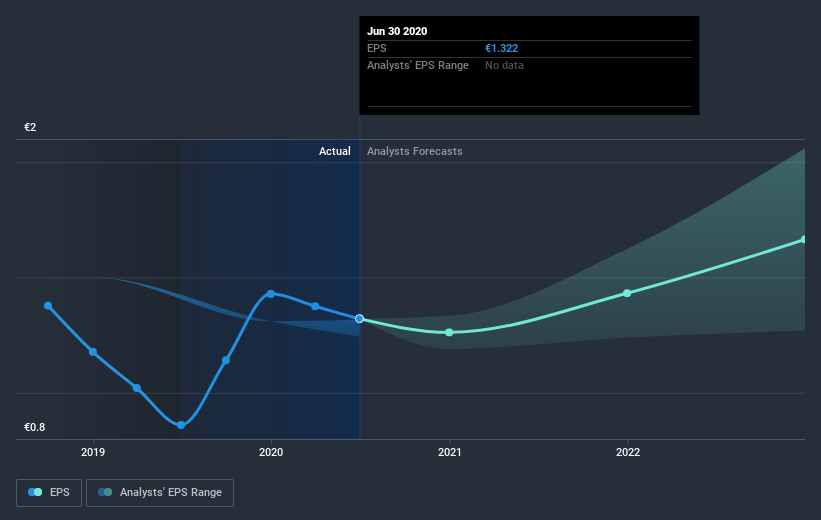Select the EPS peak point at 2020
Screen dimensions: 821x520
[x=271, y=294]
